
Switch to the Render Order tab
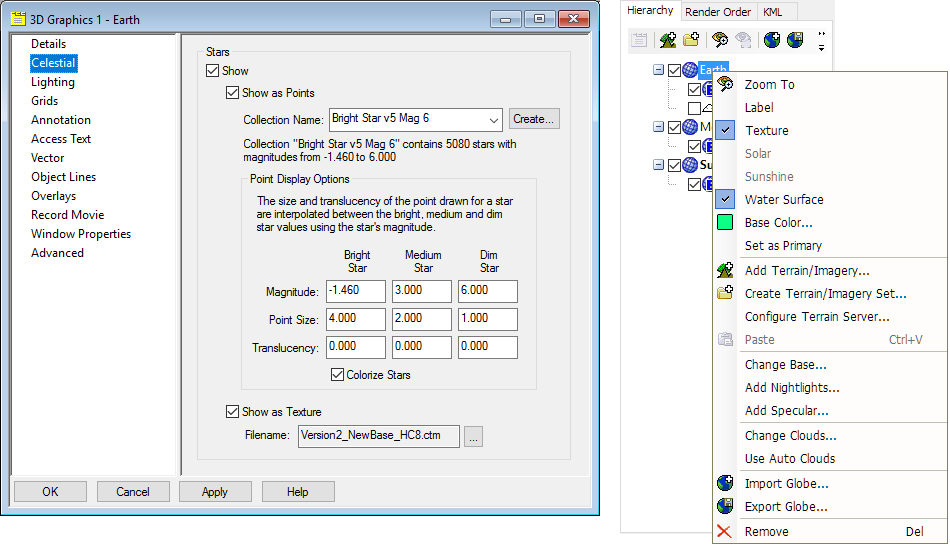tap(717, 12)
